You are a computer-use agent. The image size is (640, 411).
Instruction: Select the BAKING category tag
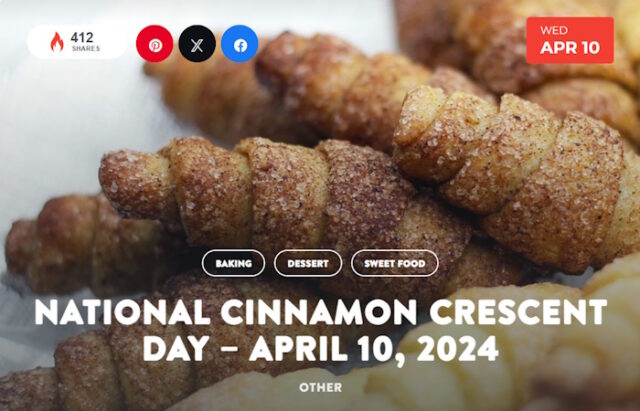coord(233,263)
